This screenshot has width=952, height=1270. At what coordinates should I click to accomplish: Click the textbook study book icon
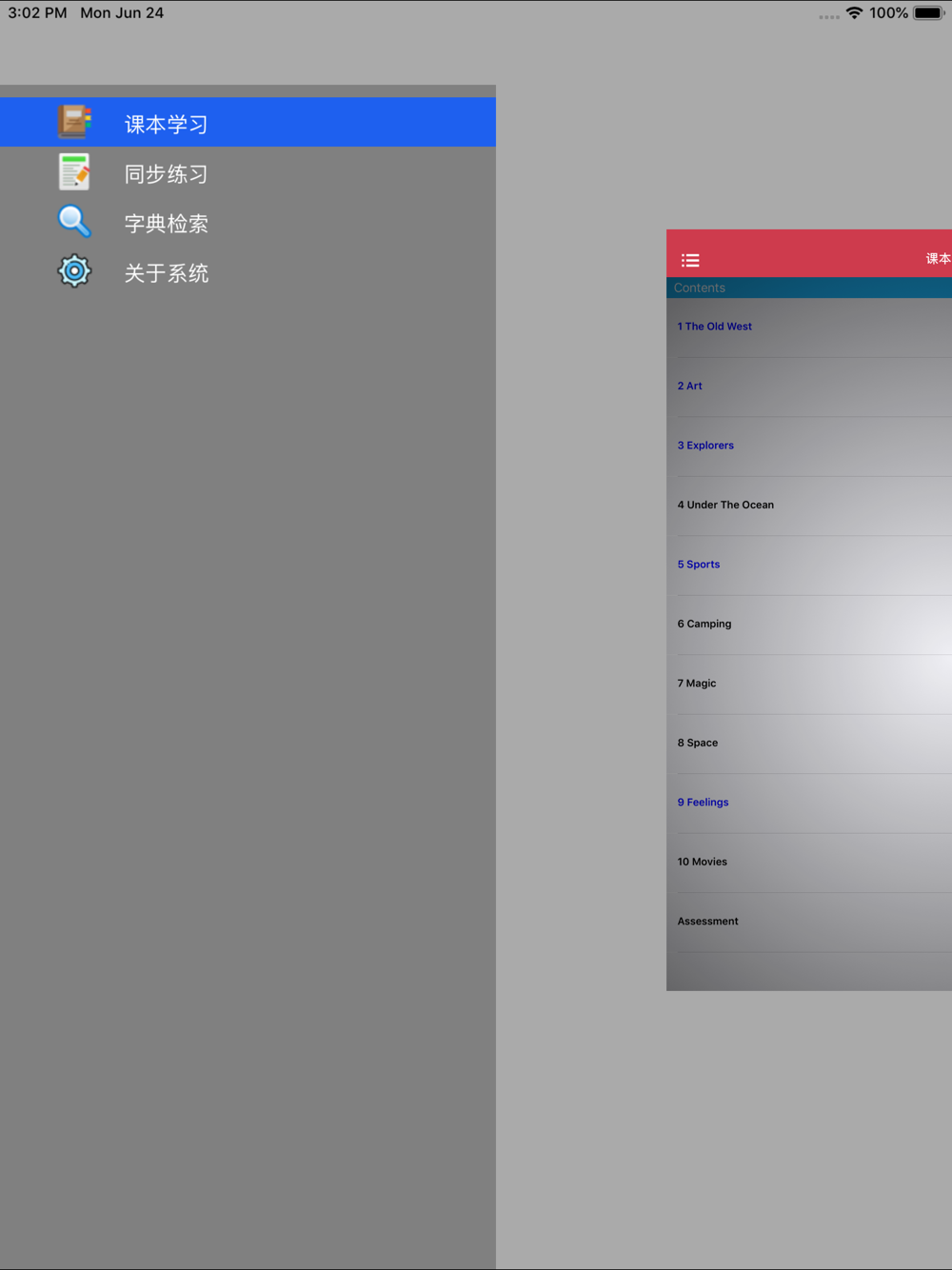tap(74, 122)
